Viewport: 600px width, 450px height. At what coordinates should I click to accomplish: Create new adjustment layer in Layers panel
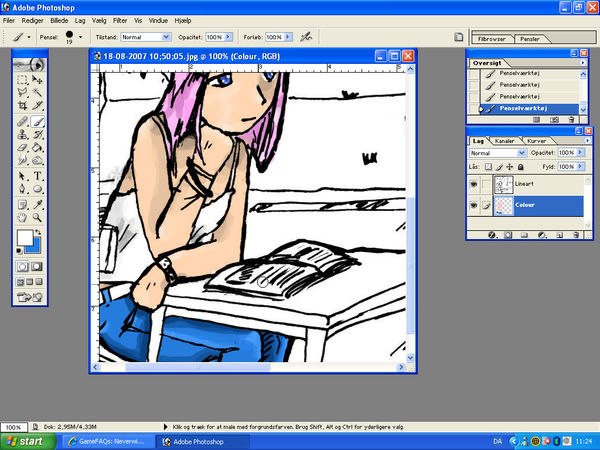point(541,235)
